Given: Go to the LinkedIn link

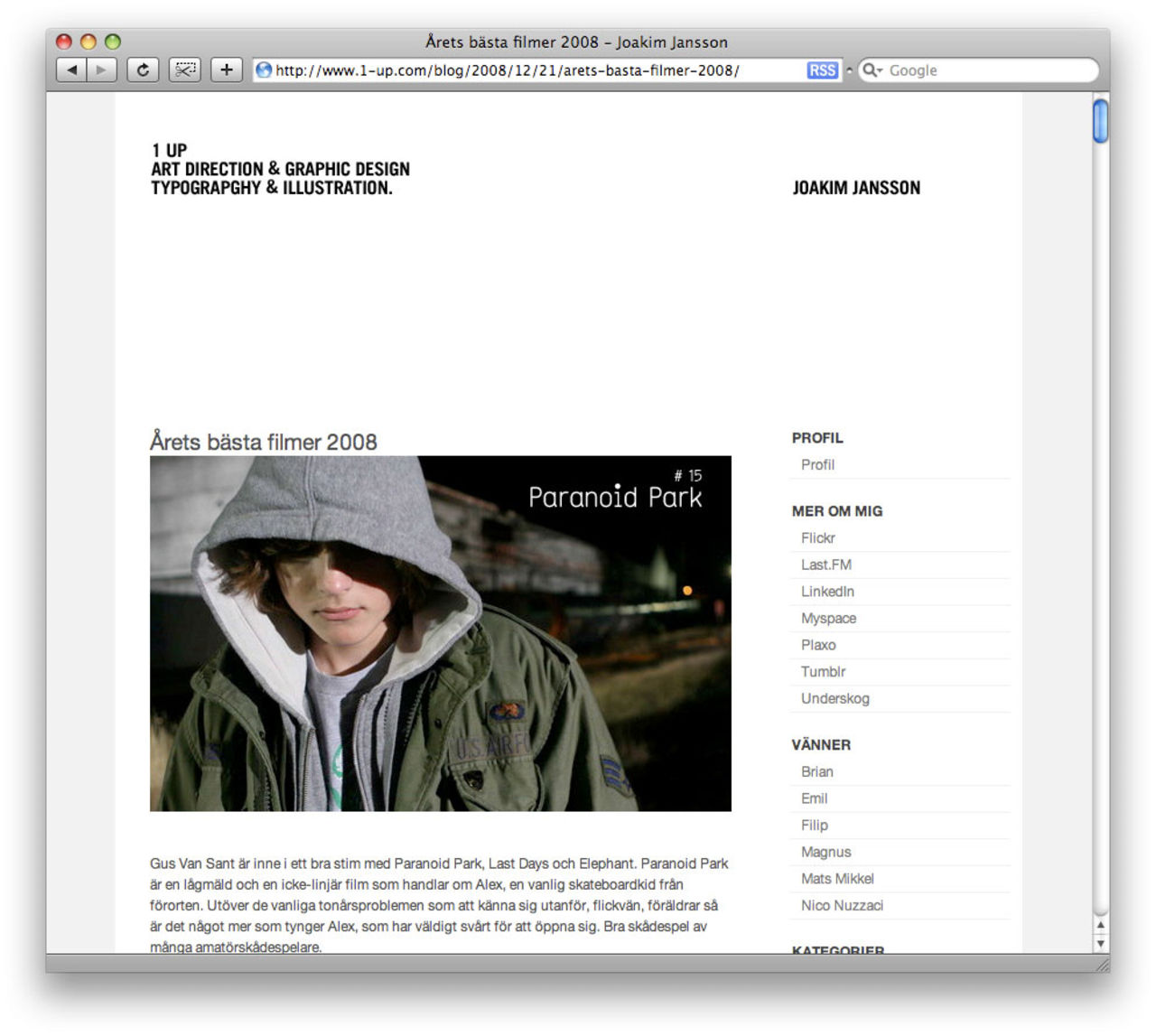Looking at the screenshot, I should click(x=827, y=591).
